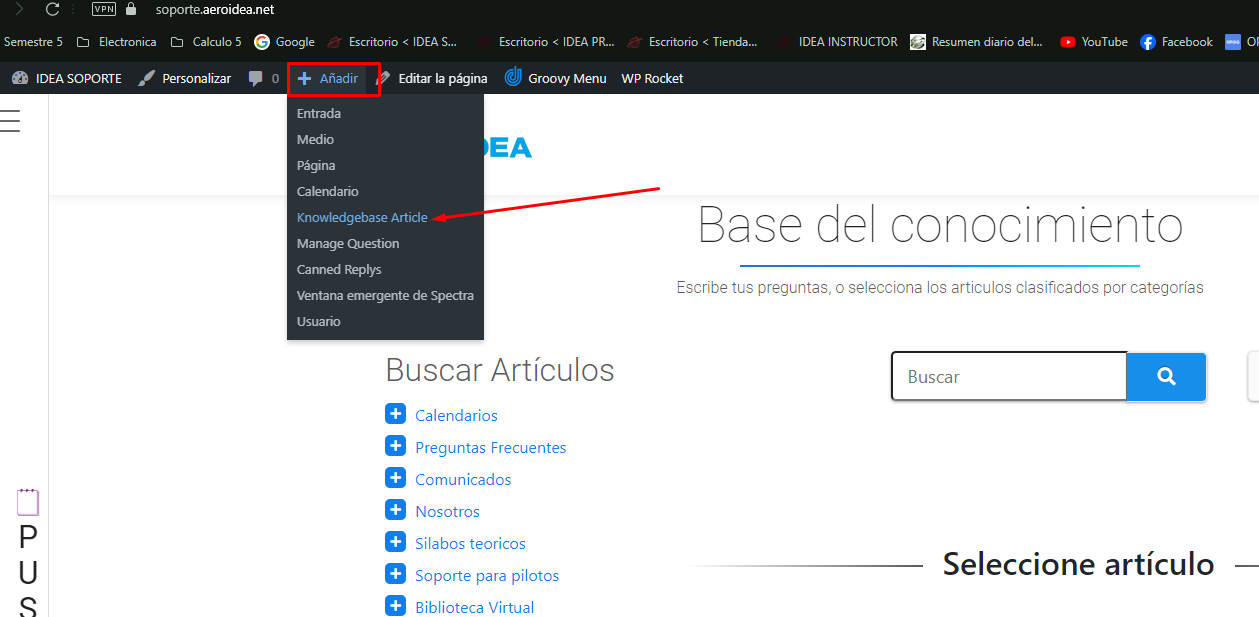
Task: Expand the Calendarios category plus icon
Action: 395,414
